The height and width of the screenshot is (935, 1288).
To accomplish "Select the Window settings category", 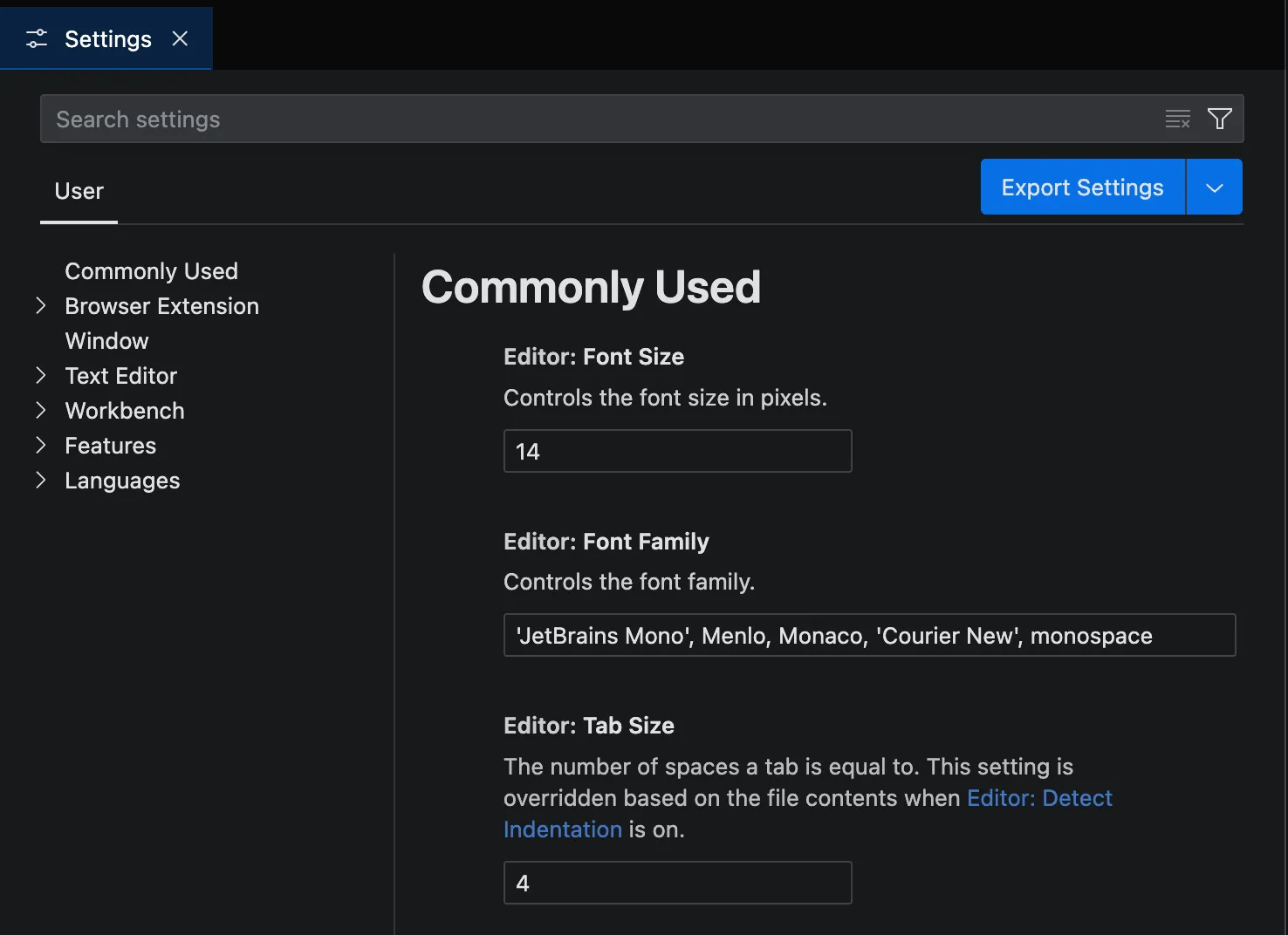I will point(106,341).
